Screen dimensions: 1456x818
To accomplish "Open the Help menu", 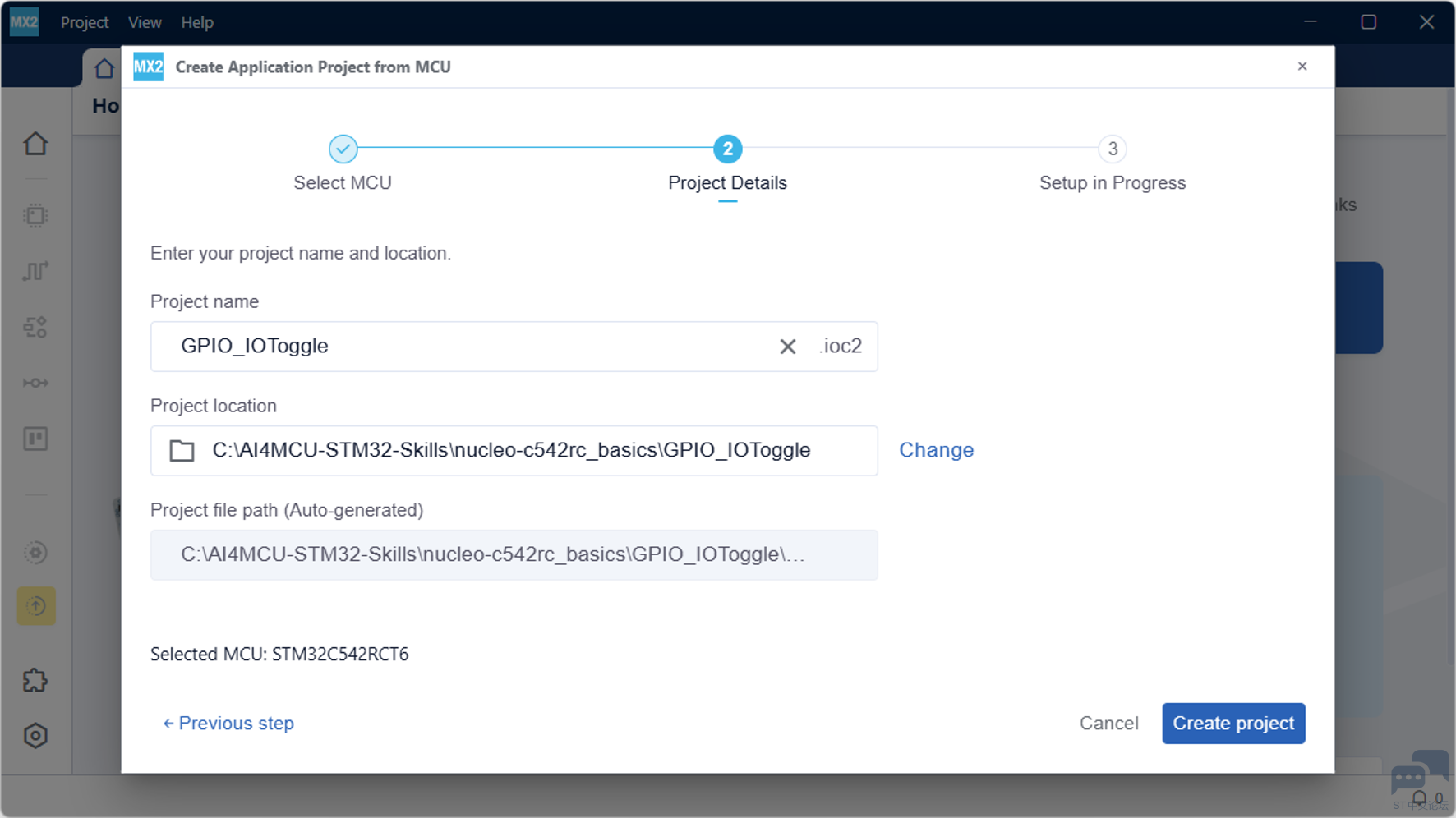I will 197,22.
